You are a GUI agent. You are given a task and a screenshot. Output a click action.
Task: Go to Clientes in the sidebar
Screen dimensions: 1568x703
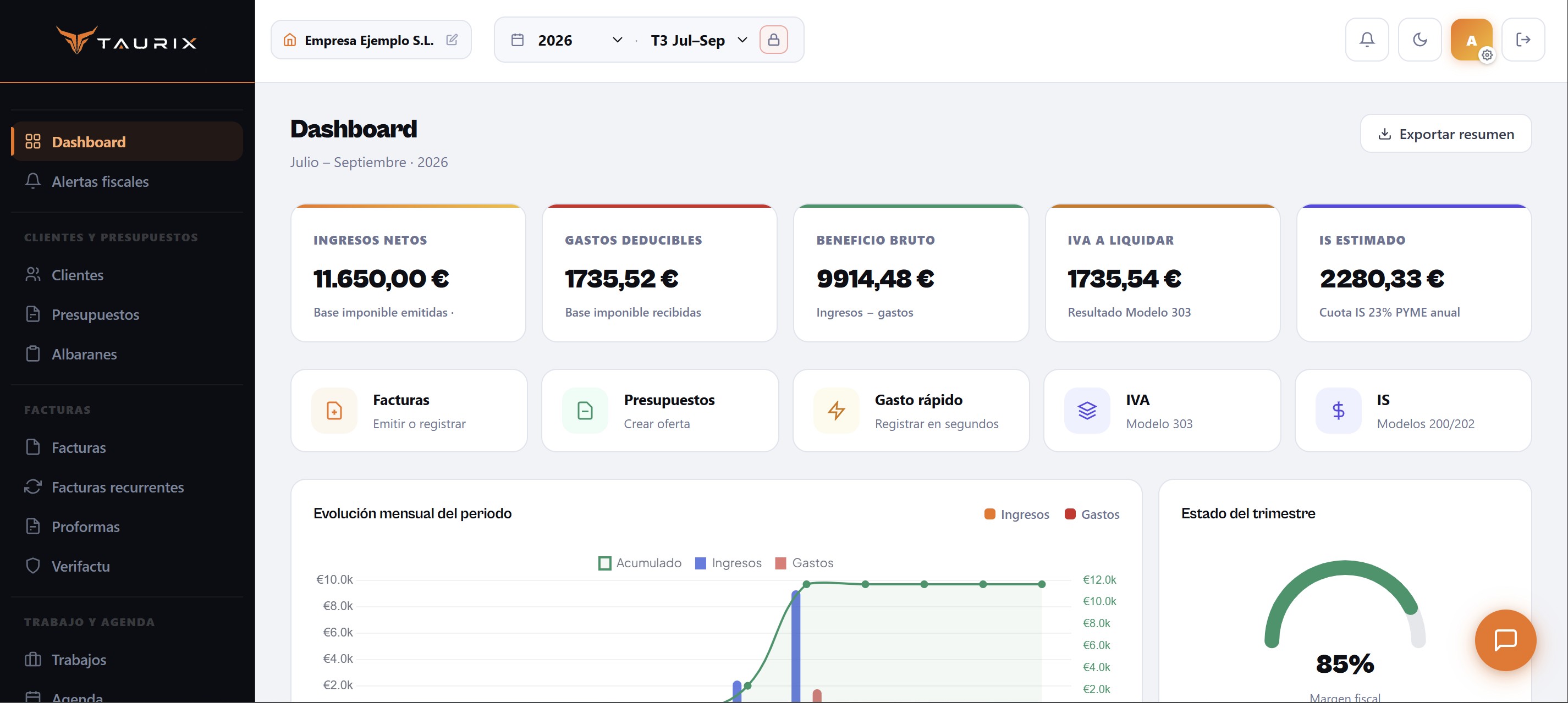coord(127,275)
